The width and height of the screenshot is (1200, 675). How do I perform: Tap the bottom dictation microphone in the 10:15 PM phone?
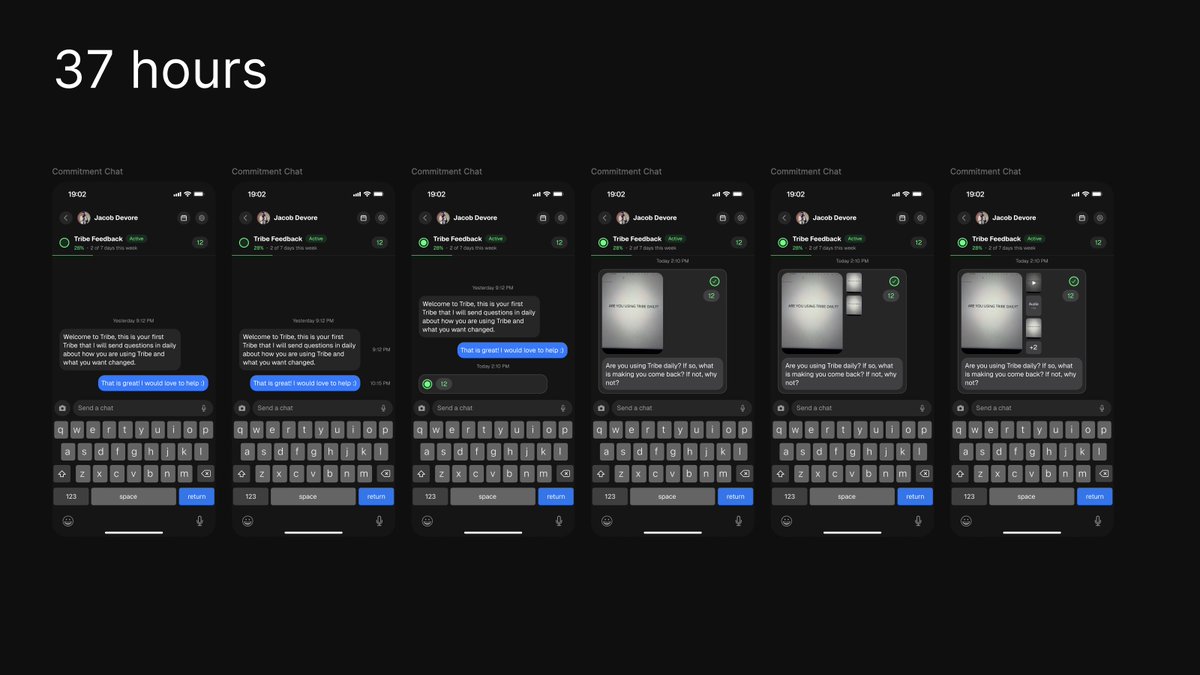(379, 521)
